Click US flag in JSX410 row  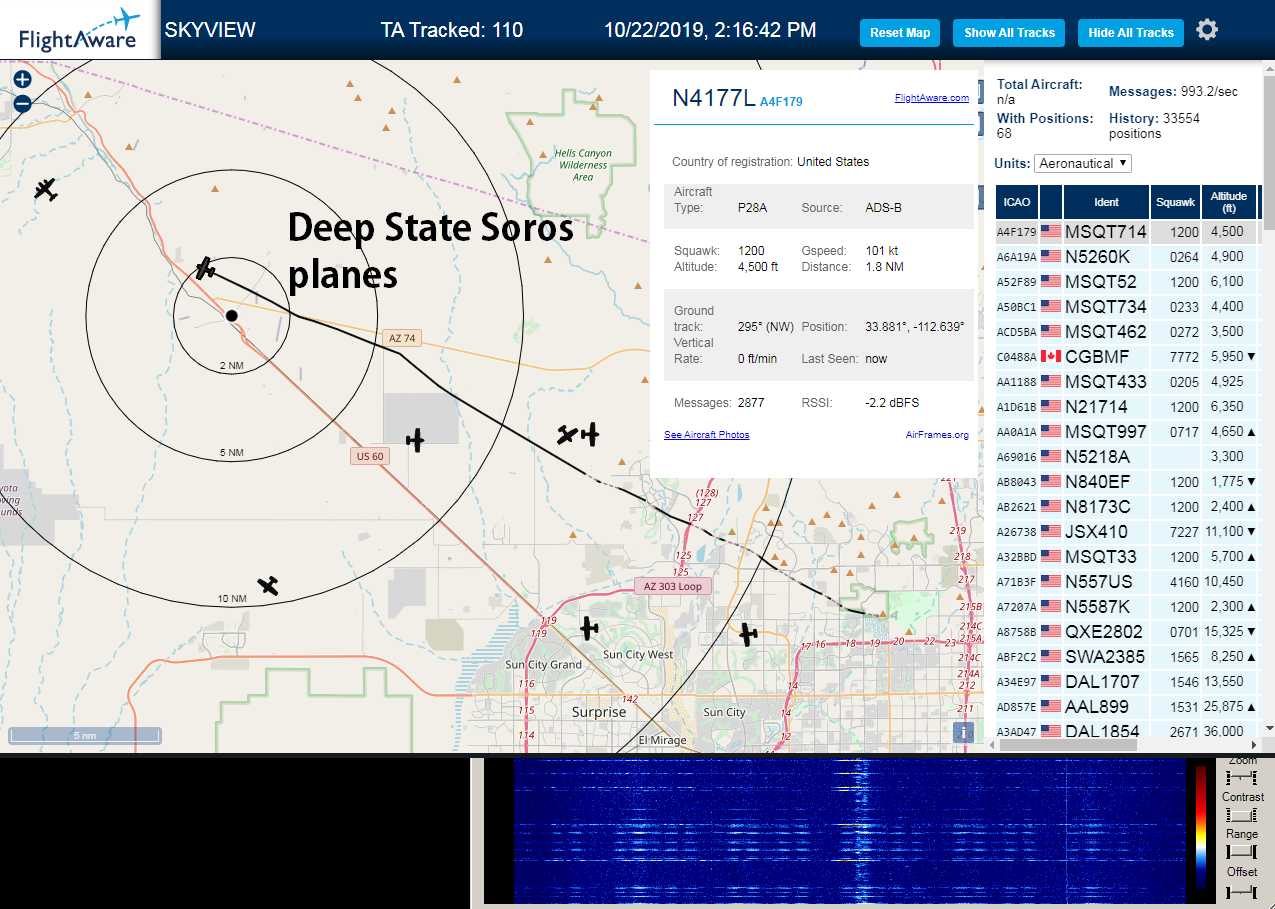pos(1051,532)
